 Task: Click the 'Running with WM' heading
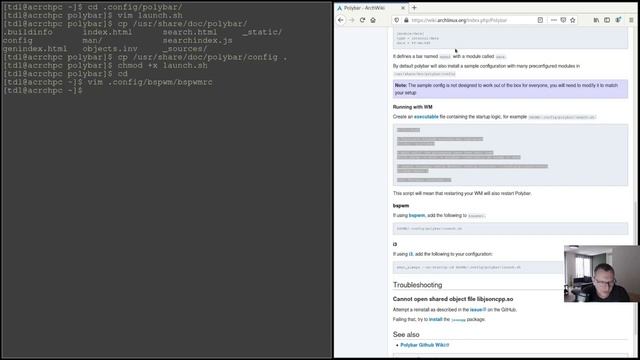click(x=412, y=107)
